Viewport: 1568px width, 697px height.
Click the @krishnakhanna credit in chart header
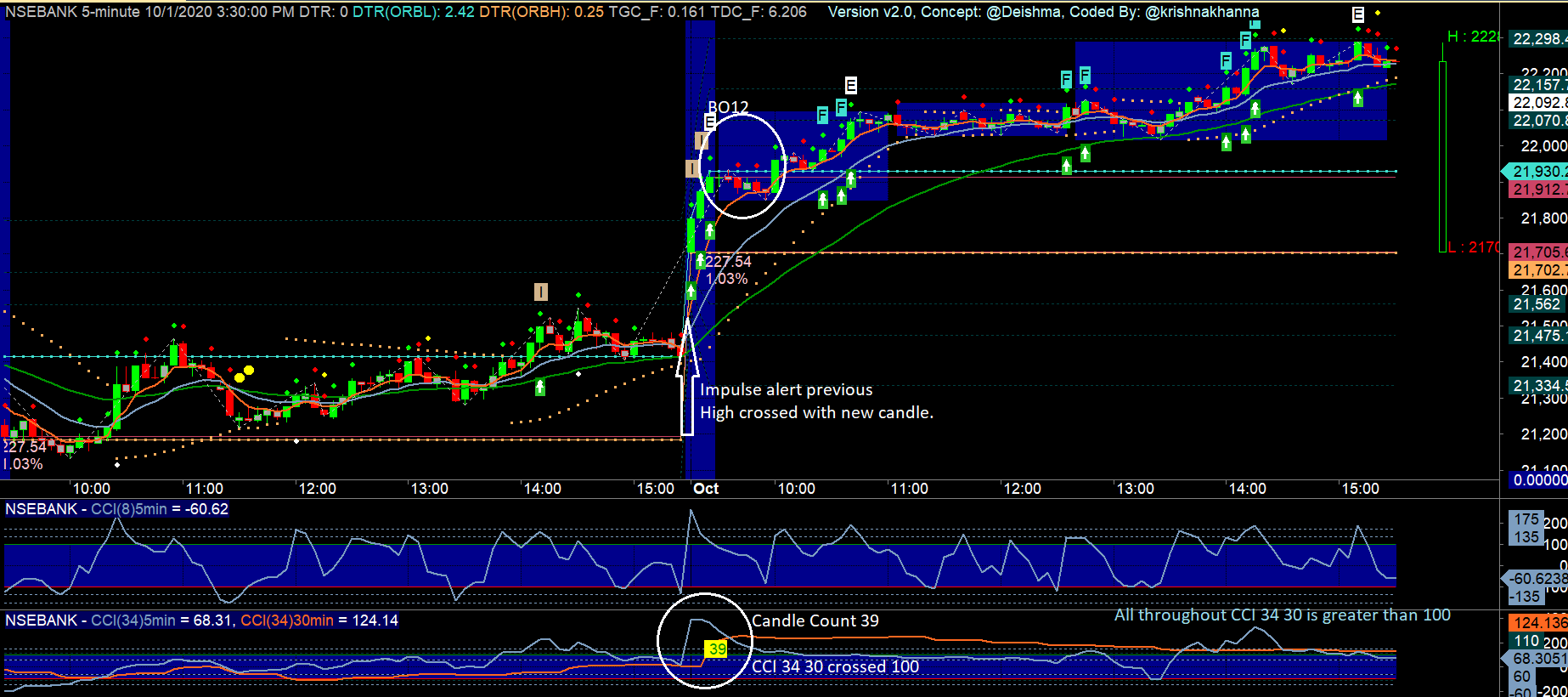coord(1202,12)
